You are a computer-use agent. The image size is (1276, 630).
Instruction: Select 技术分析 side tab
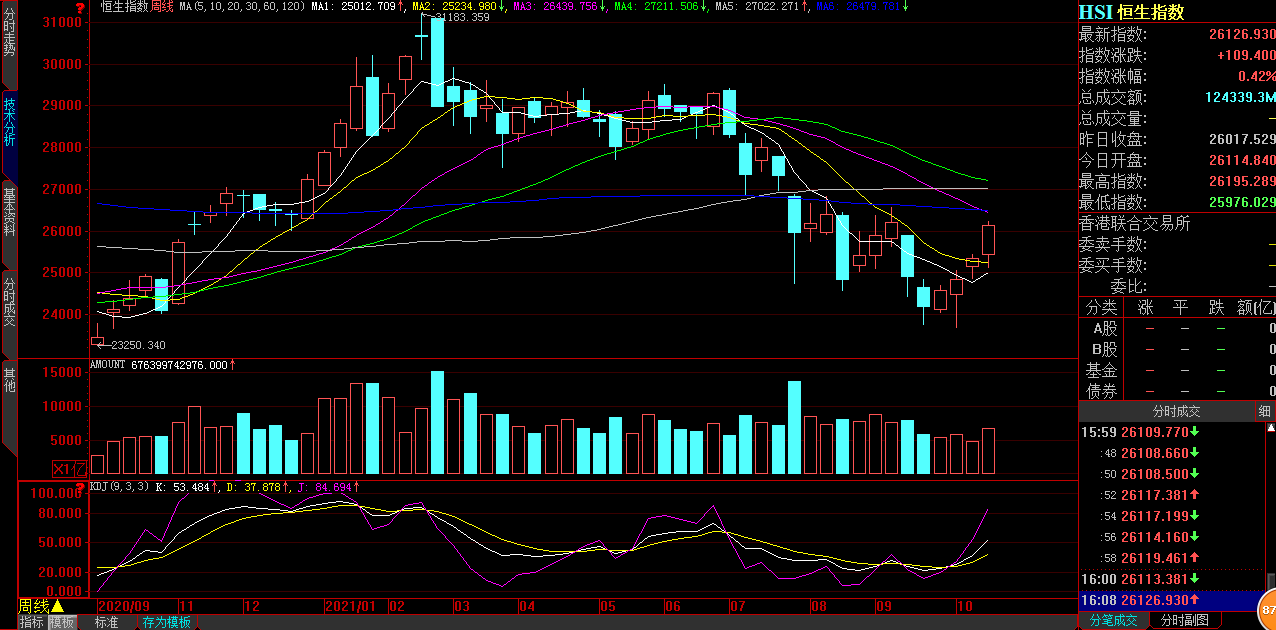point(9,122)
